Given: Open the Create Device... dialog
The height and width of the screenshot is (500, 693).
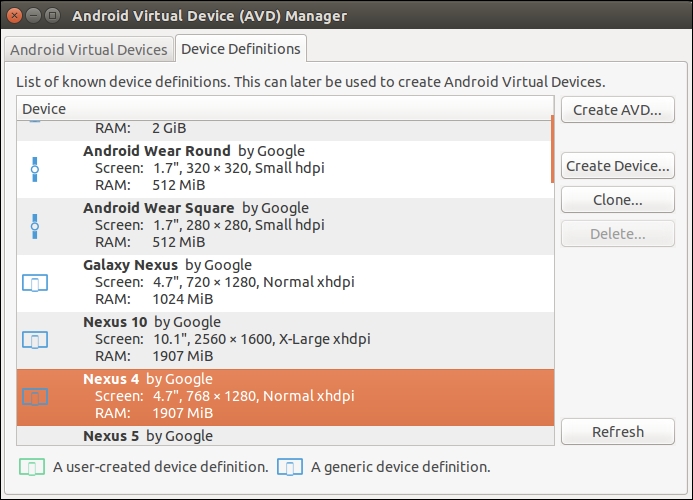Looking at the screenshot, I should [x=617, y=166].
